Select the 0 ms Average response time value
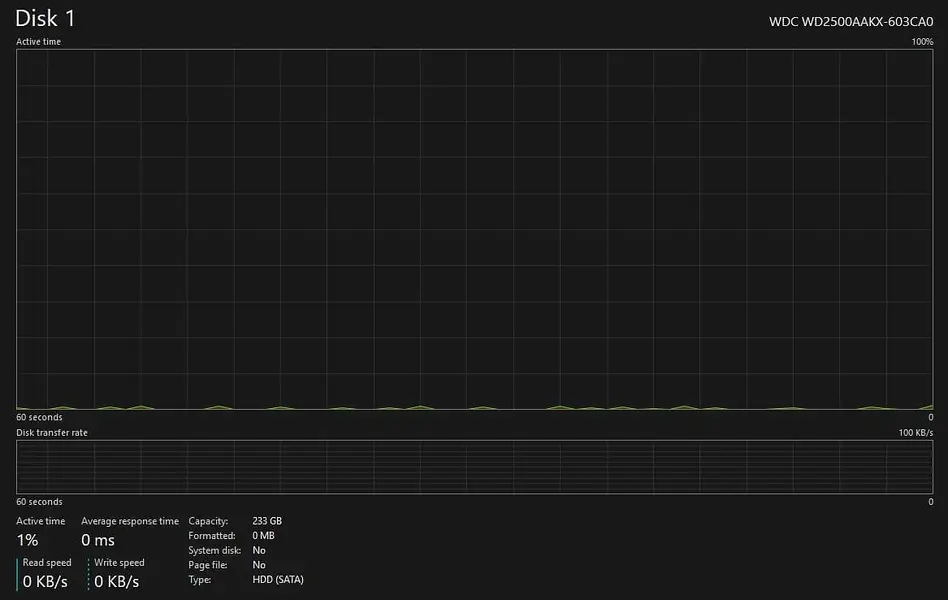 (x=98, y=540)
